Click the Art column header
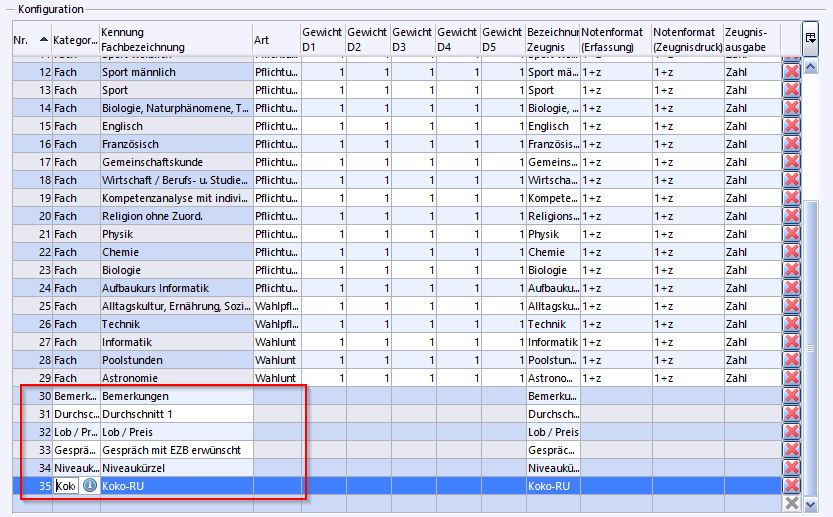833x517 pixels. pos(275,40)
